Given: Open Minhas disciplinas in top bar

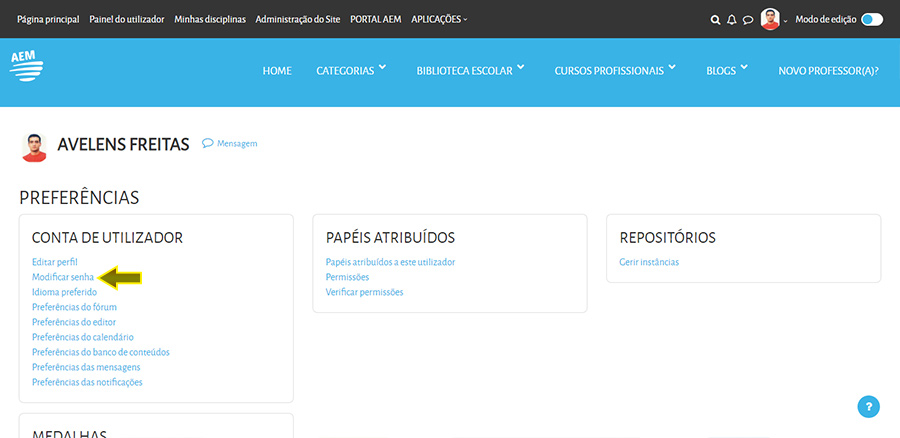Looking at the screenshot, I should (210, 19).
